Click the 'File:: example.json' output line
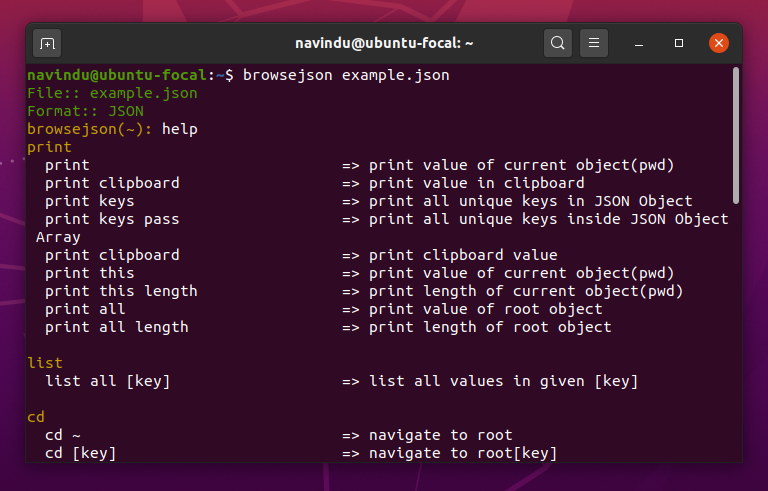Viewport: 768px width, 491px height. [112, 93]
